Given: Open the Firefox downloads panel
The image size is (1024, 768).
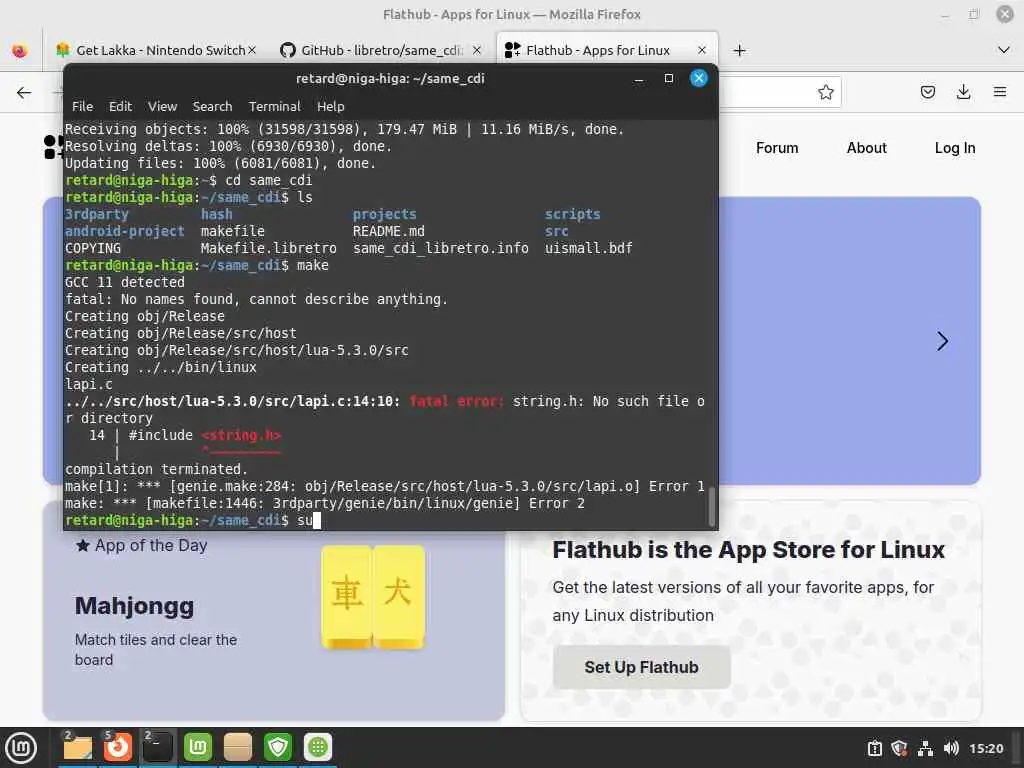Looking at the screenshot, I should point(963,92).
